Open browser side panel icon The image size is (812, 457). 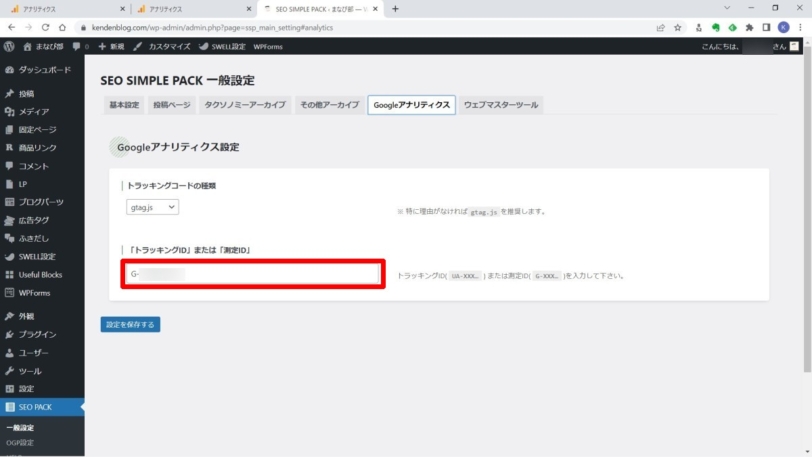coord(766,27)
